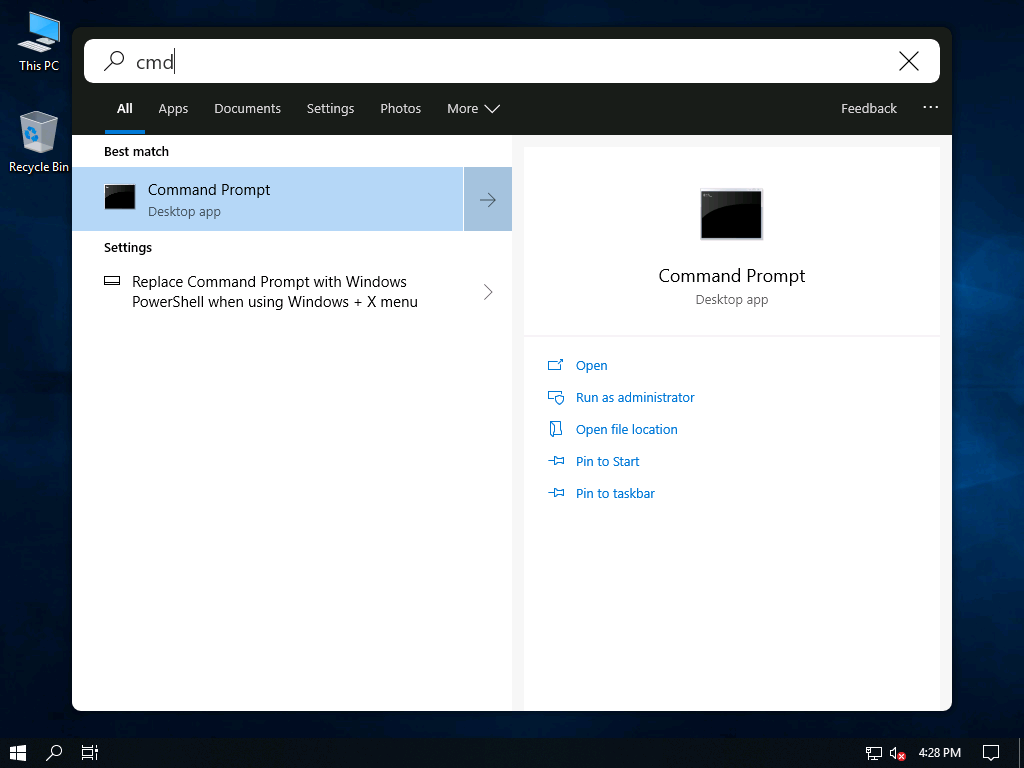Select Pin to taskbar
Screen dimensions: 1024x768
(615, 494)
